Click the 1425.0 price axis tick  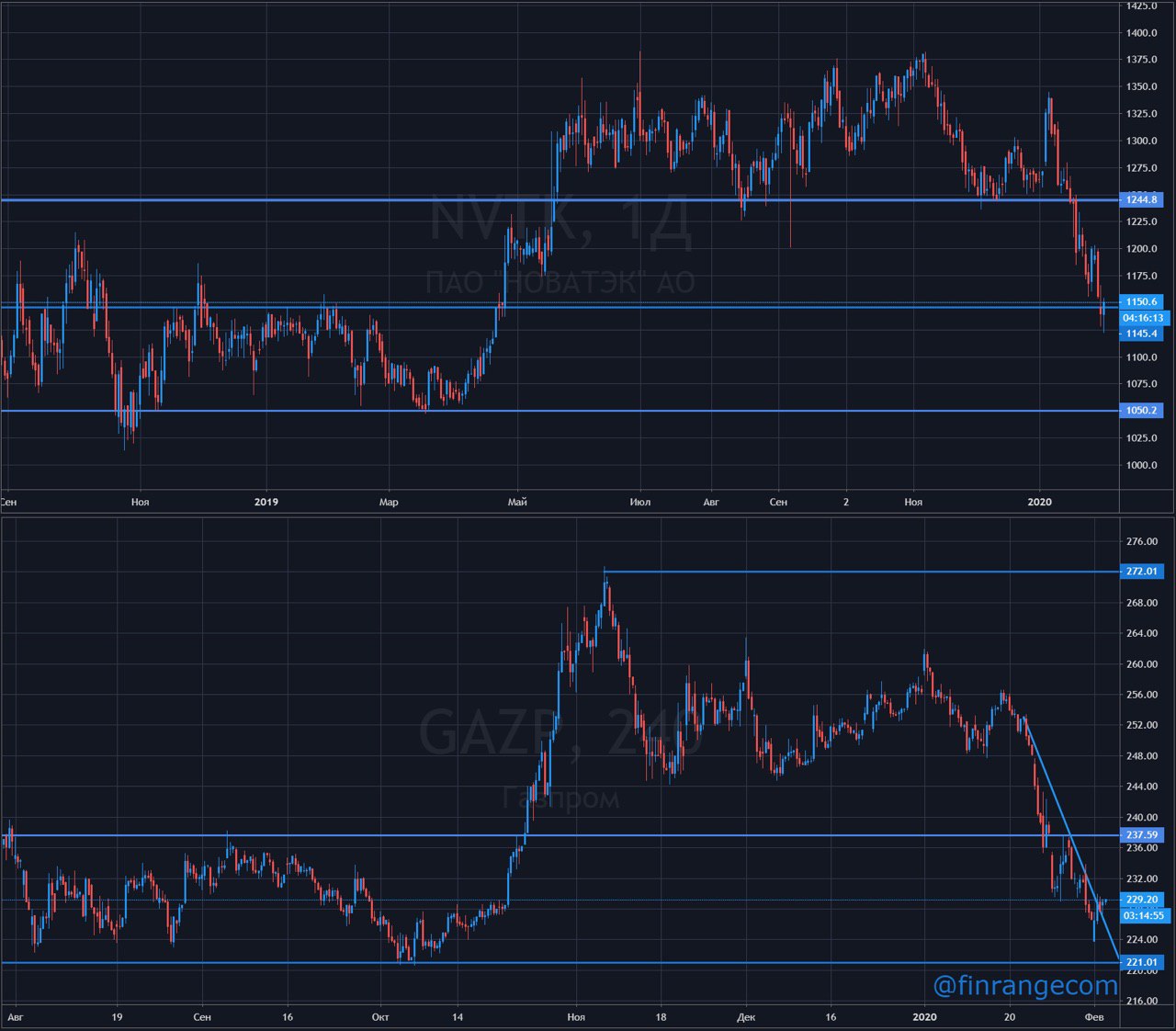[1142, 6]
